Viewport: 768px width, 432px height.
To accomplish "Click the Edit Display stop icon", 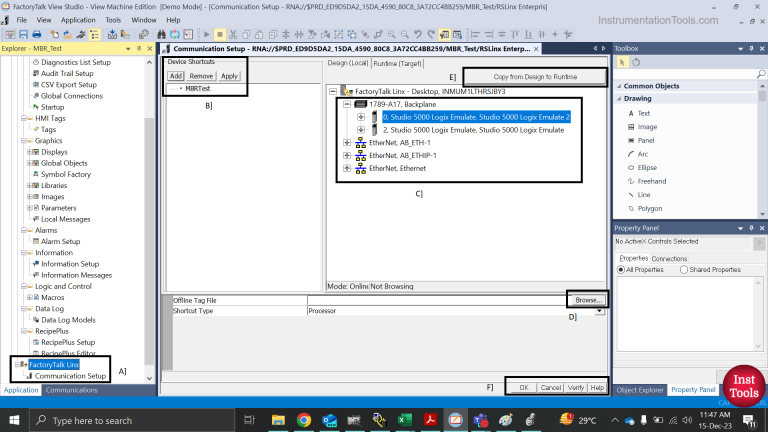I will (220, 34).
